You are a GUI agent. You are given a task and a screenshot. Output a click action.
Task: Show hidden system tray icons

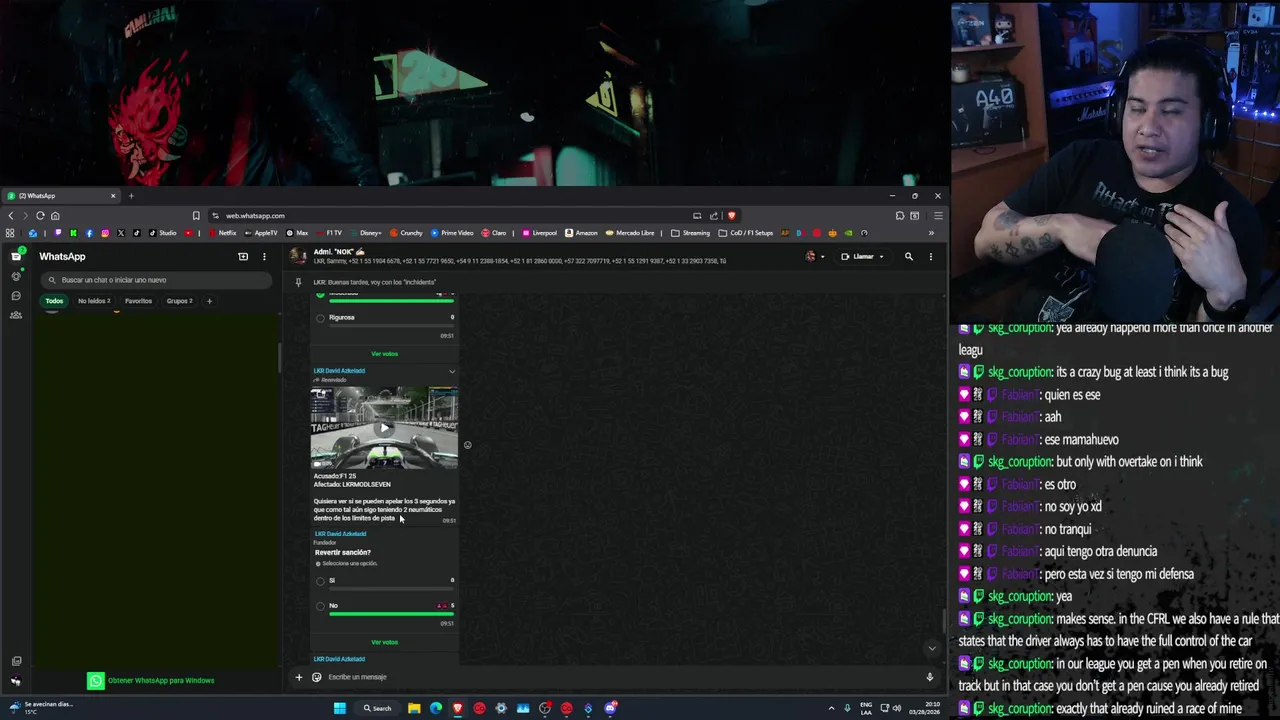coord(831,709)
